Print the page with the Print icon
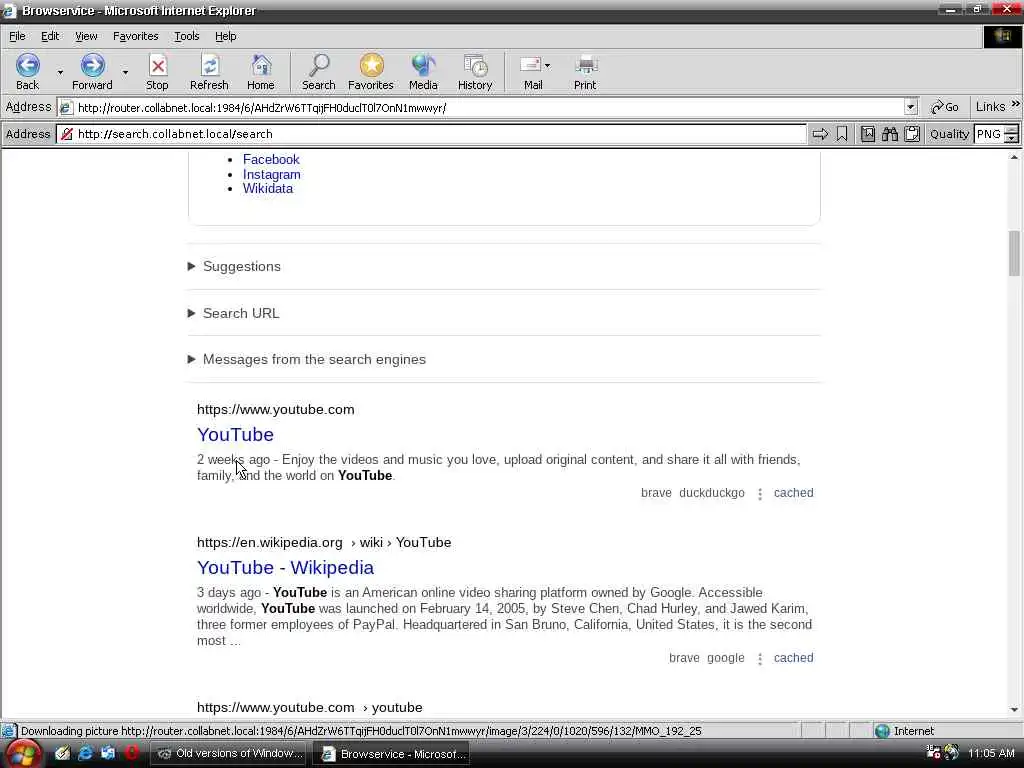This screenshot has height=768, width=1024. pyautogui.click(x=585, y=72)
